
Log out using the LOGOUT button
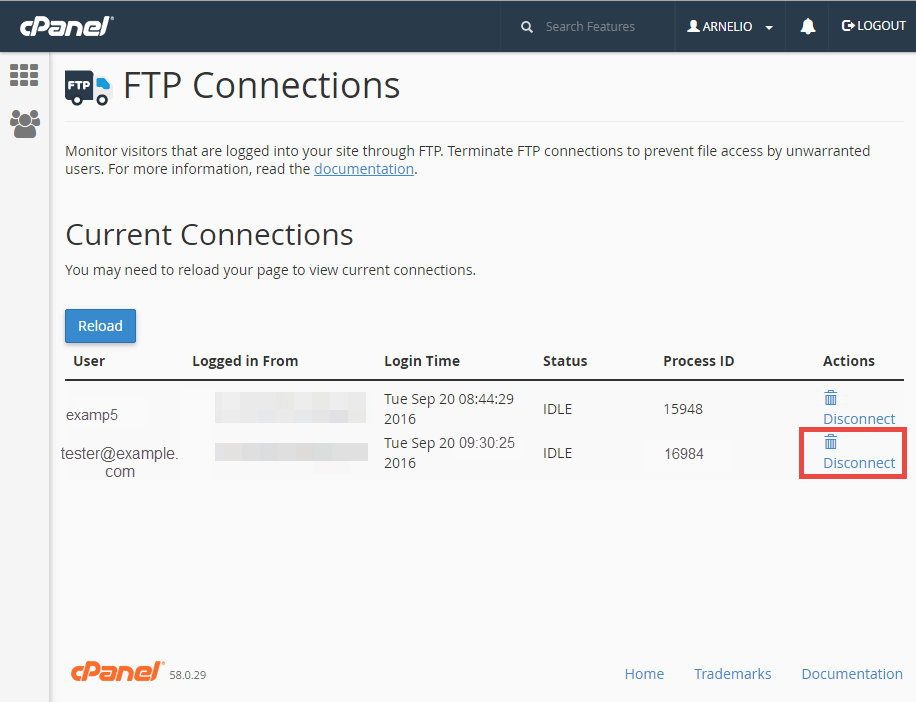(874, 26)
